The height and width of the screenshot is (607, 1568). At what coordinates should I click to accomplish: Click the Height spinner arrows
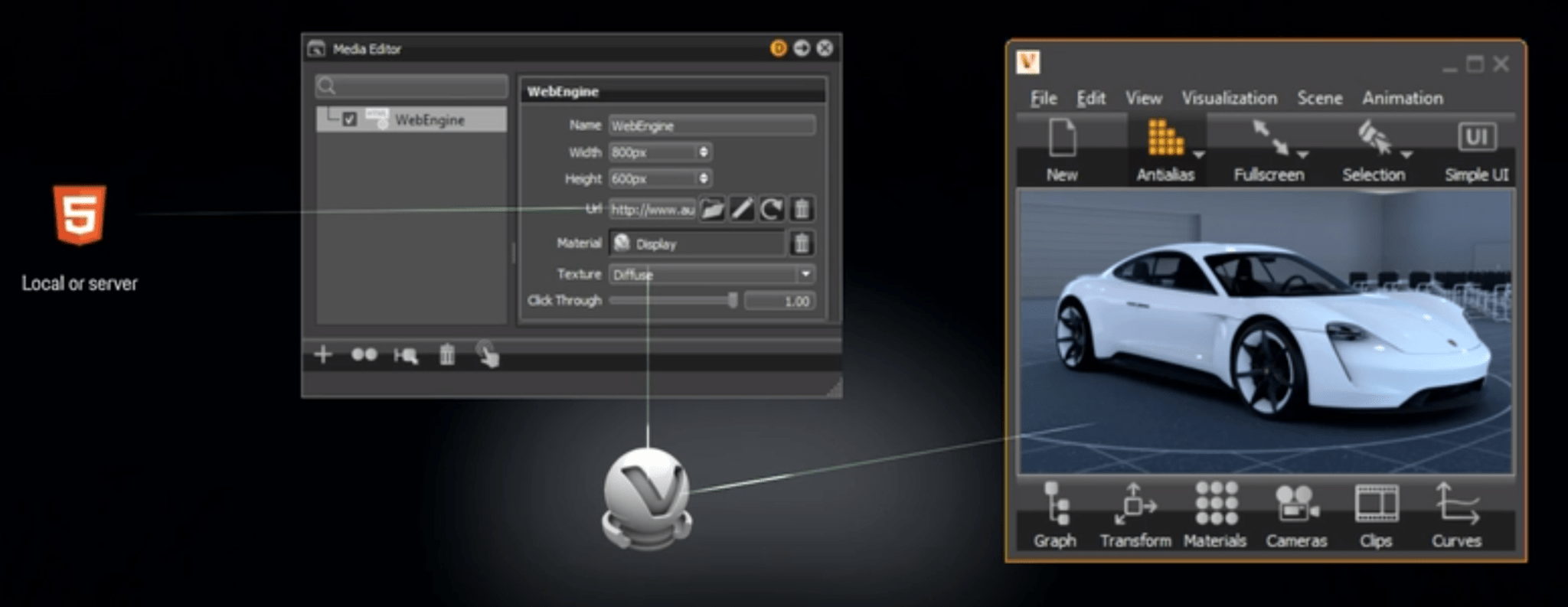(704, 178)
